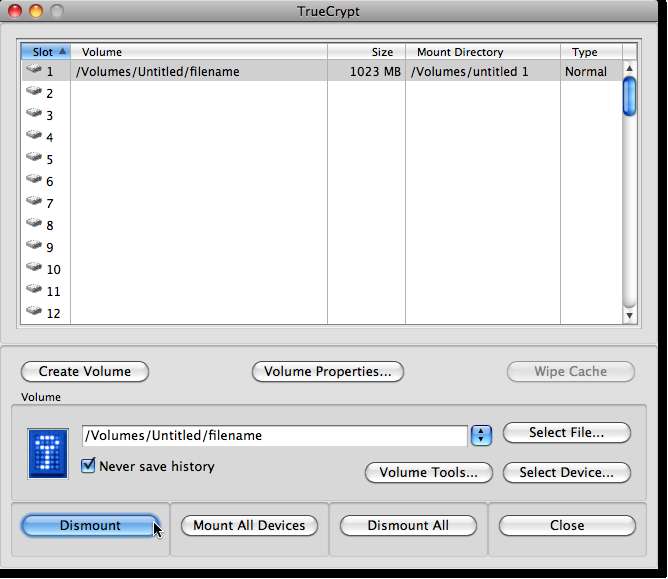Sort by the Slot column header
This screenshot has width=668, height=579.
[x=46, y=52]
